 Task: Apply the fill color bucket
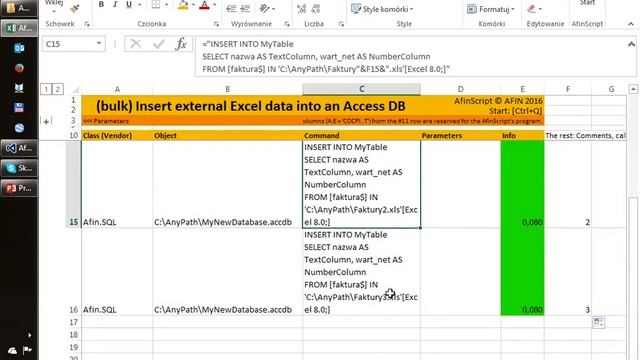pyautogui.click(x=183, y=5)
